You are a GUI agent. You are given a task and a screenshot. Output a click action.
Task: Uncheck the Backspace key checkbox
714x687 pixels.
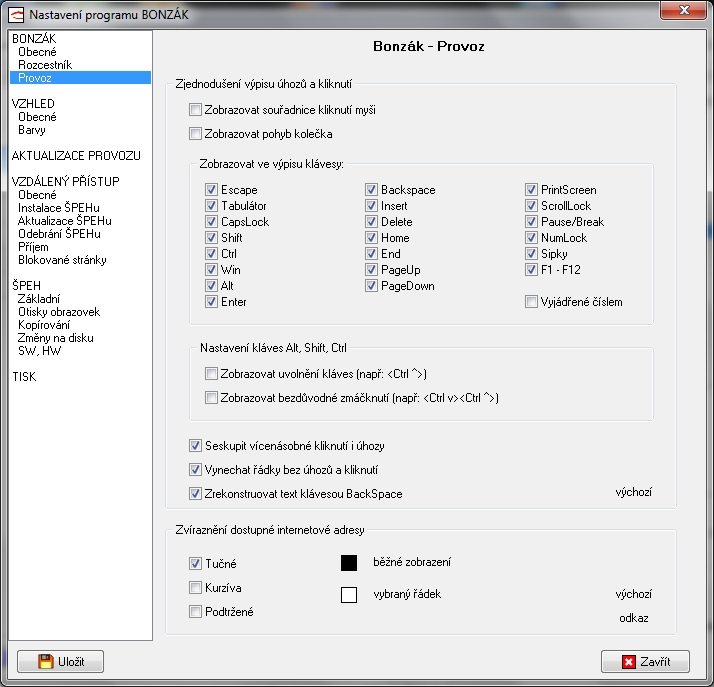(x=372, y=189)
